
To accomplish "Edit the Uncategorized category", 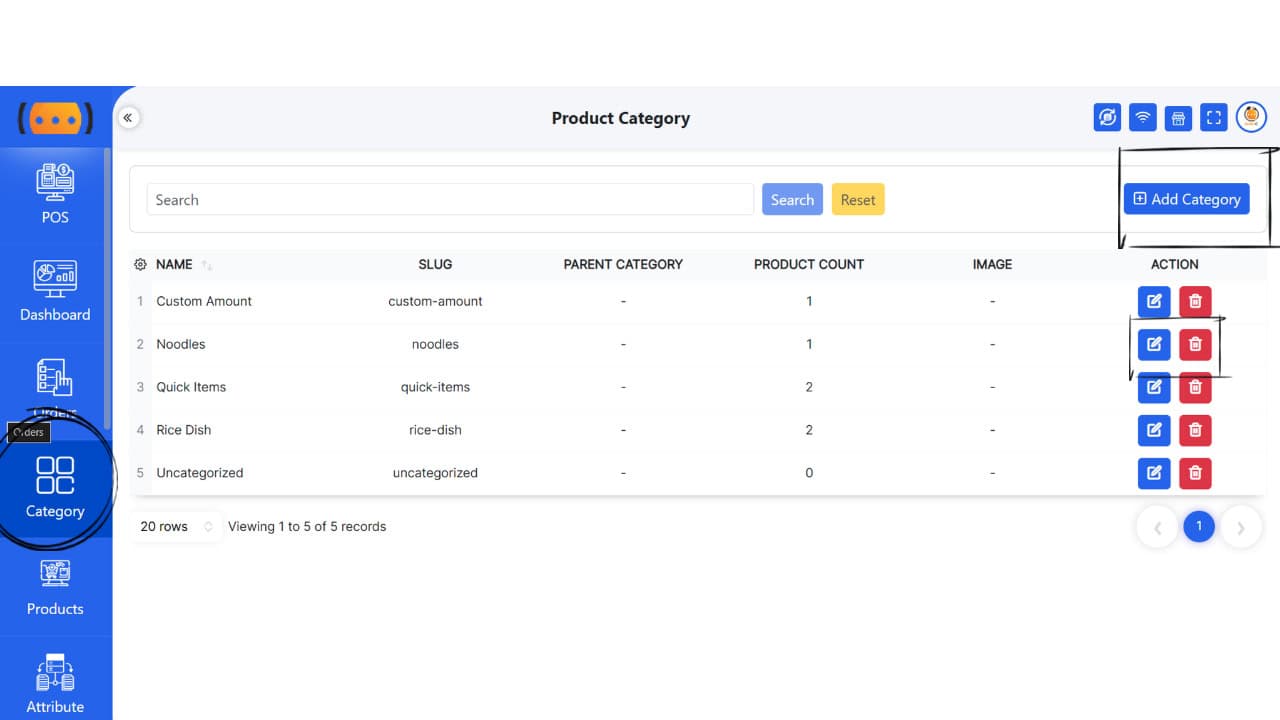I will coord(1154,473).
